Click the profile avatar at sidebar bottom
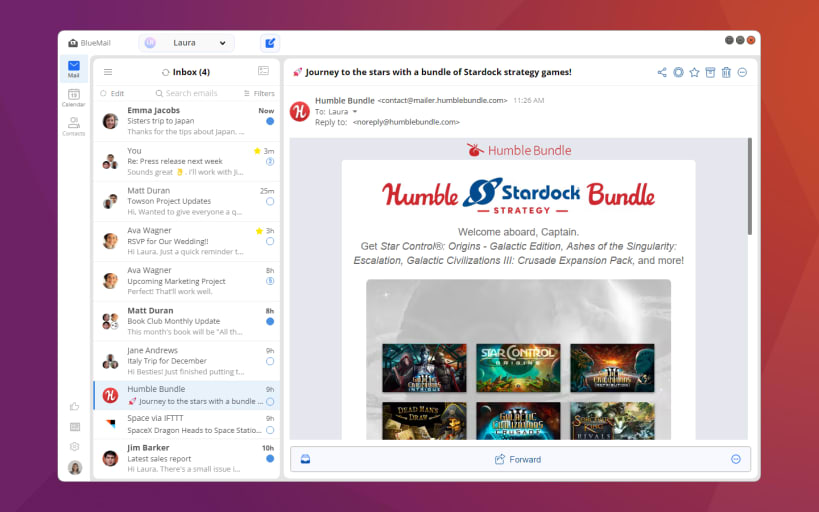 [x=75, y=467]
